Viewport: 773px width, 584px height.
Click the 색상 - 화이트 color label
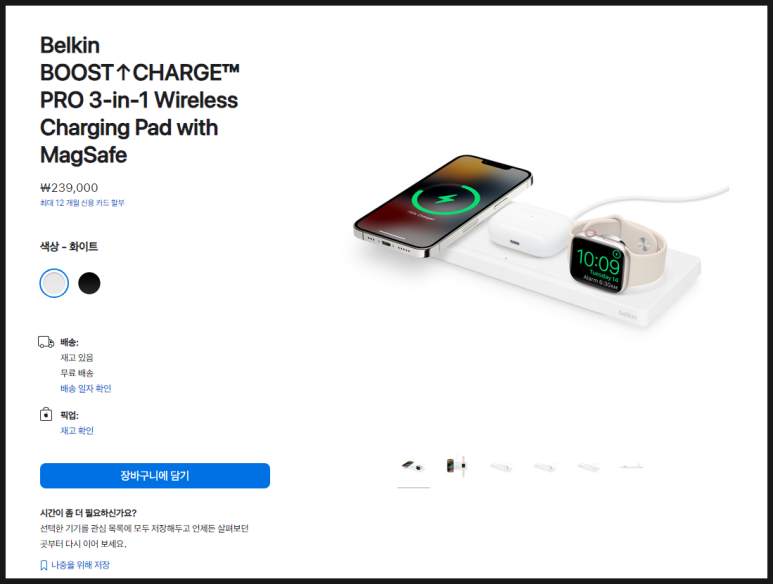[69, 246]
